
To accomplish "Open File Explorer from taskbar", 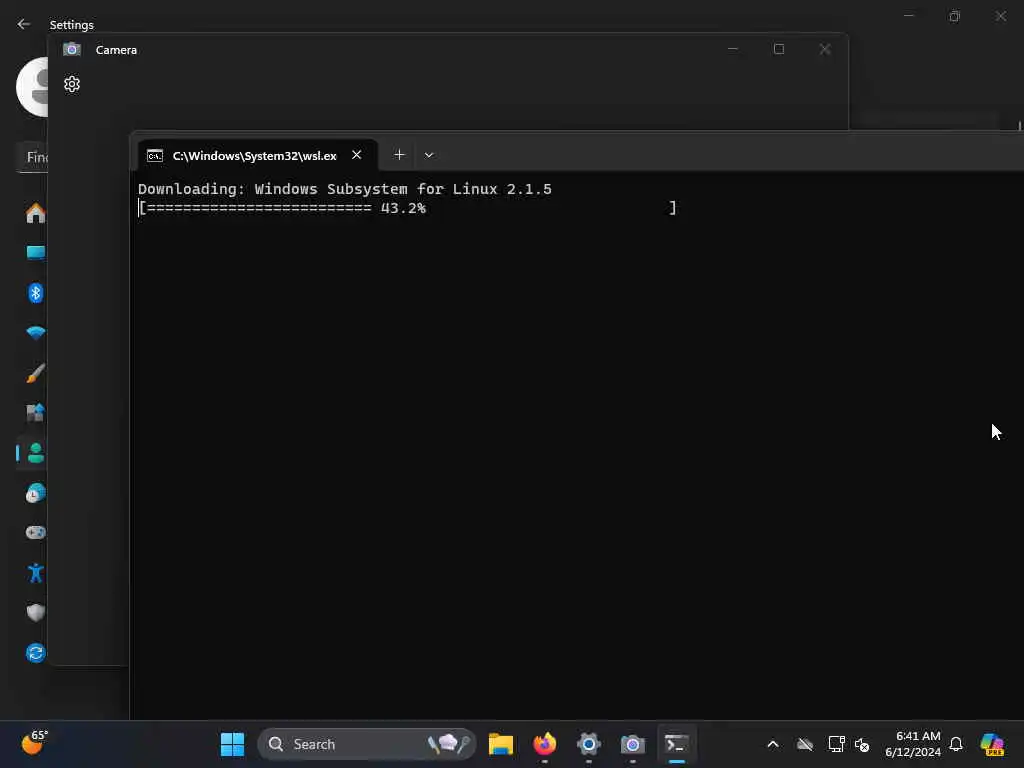I will (501, 744).
